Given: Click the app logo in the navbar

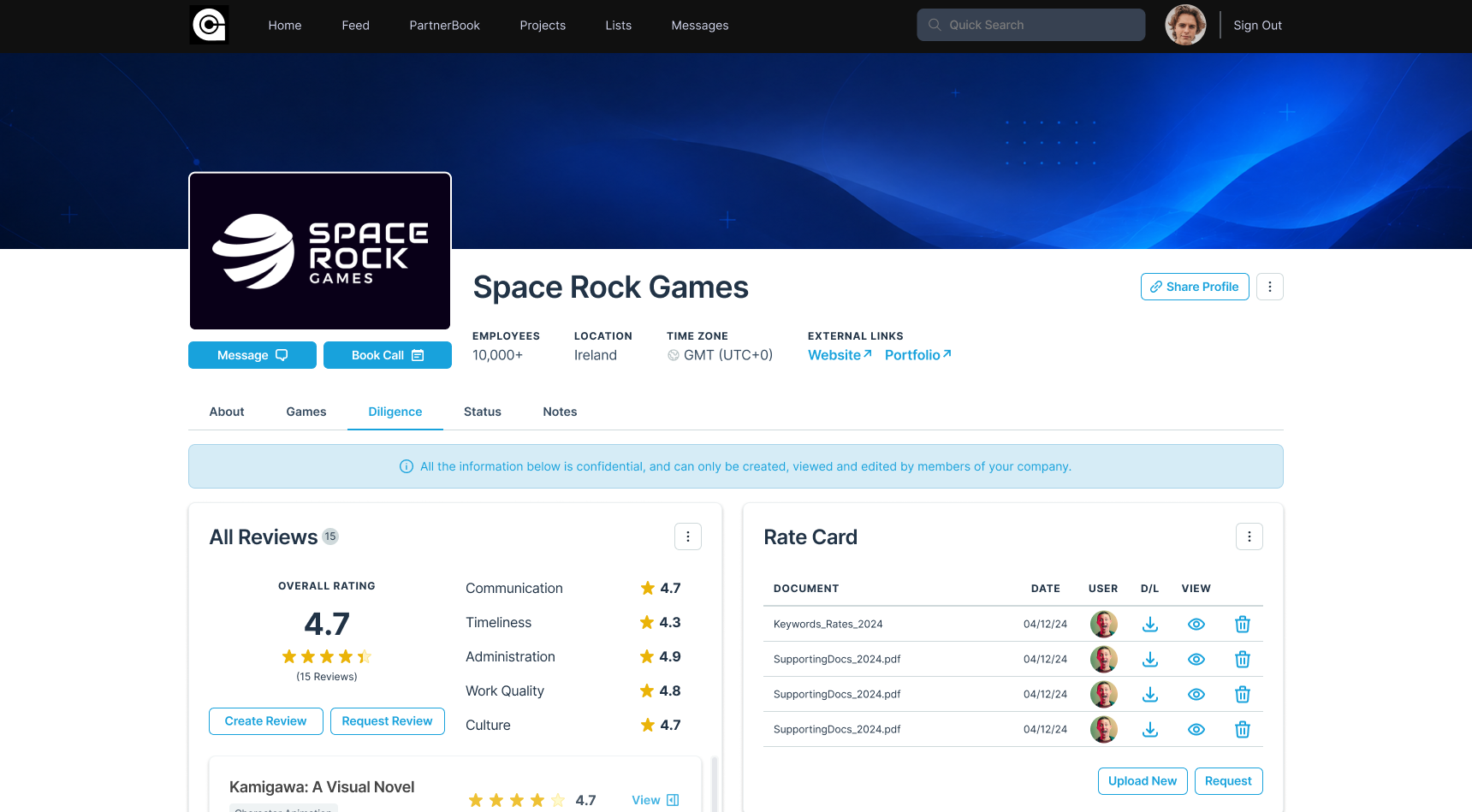Looking at the screenshot, I should 209,25.
